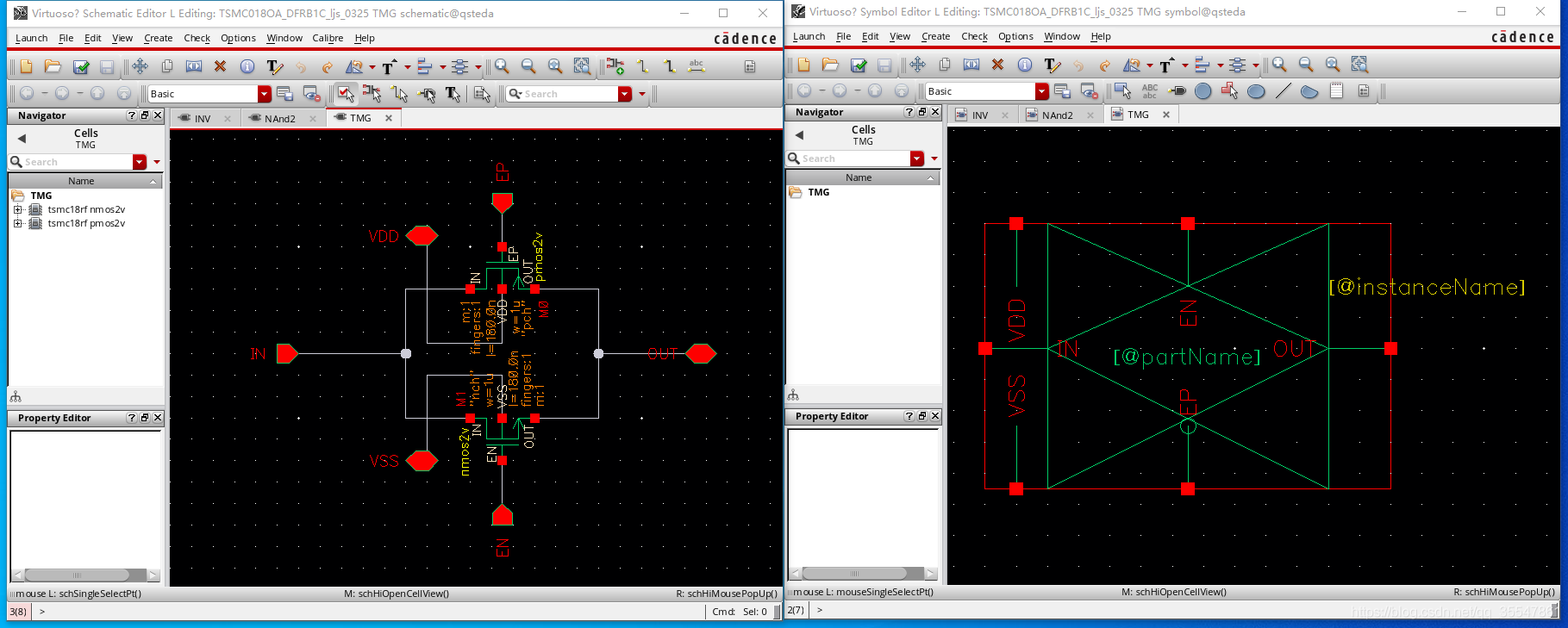Zoom in using the Schematic Editor magnifier

click(x=502, y=66)
